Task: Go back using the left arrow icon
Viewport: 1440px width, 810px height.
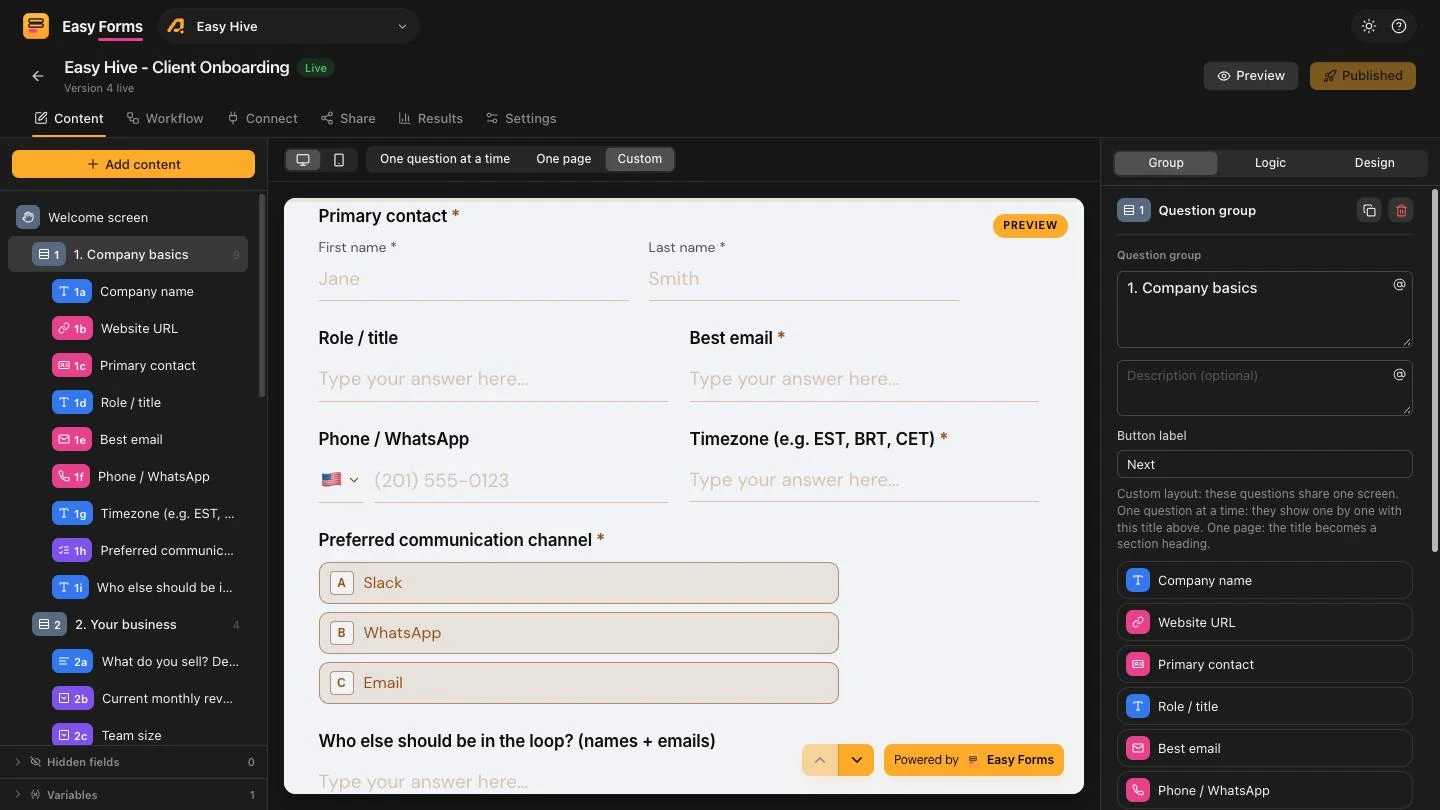Action: (38, 76)
